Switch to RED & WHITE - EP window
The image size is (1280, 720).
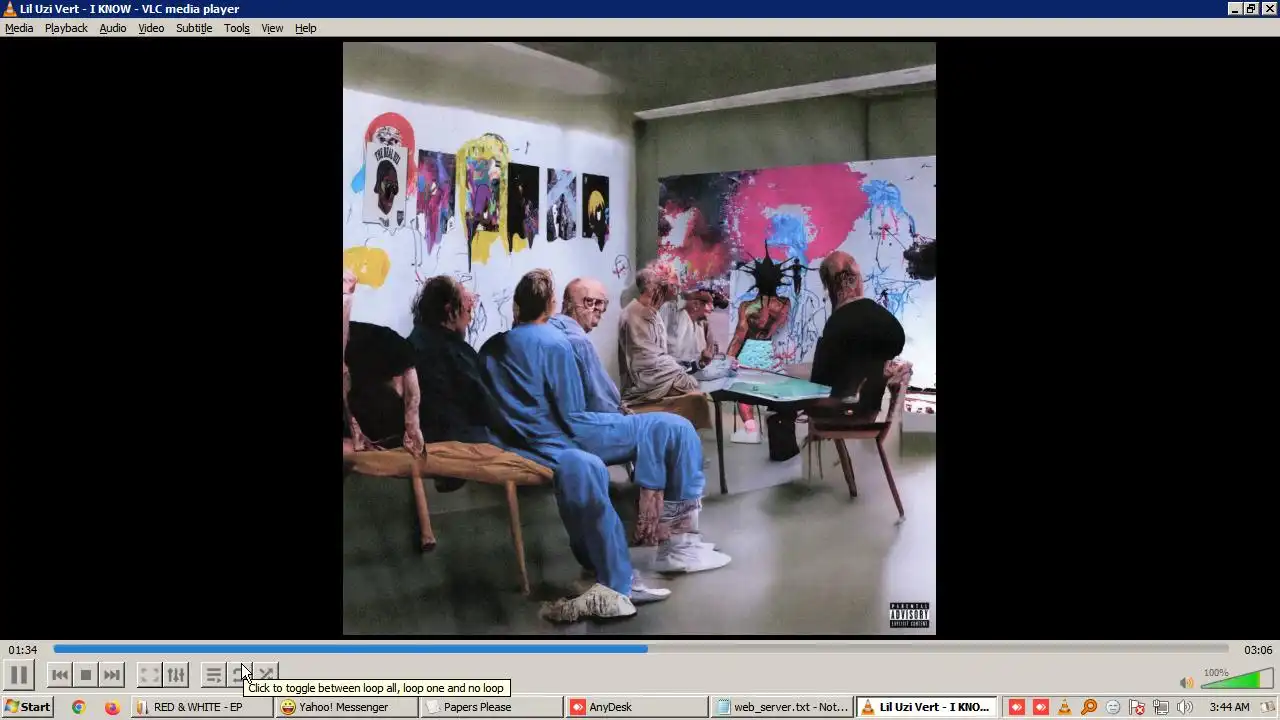pyautogui.click(x=201, y=707)
